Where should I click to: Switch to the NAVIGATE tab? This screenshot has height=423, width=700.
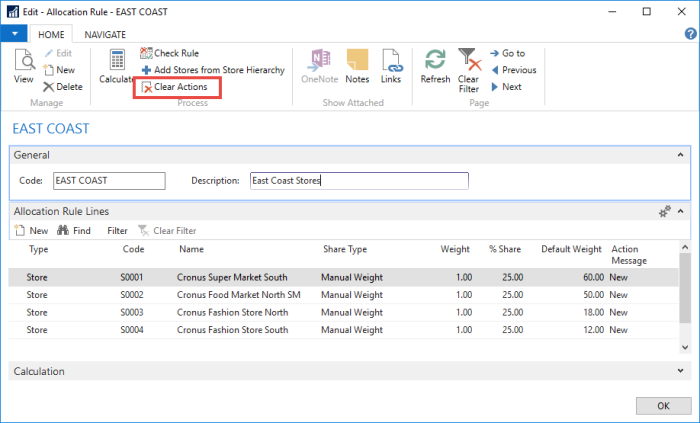click(x=105, y=33)
